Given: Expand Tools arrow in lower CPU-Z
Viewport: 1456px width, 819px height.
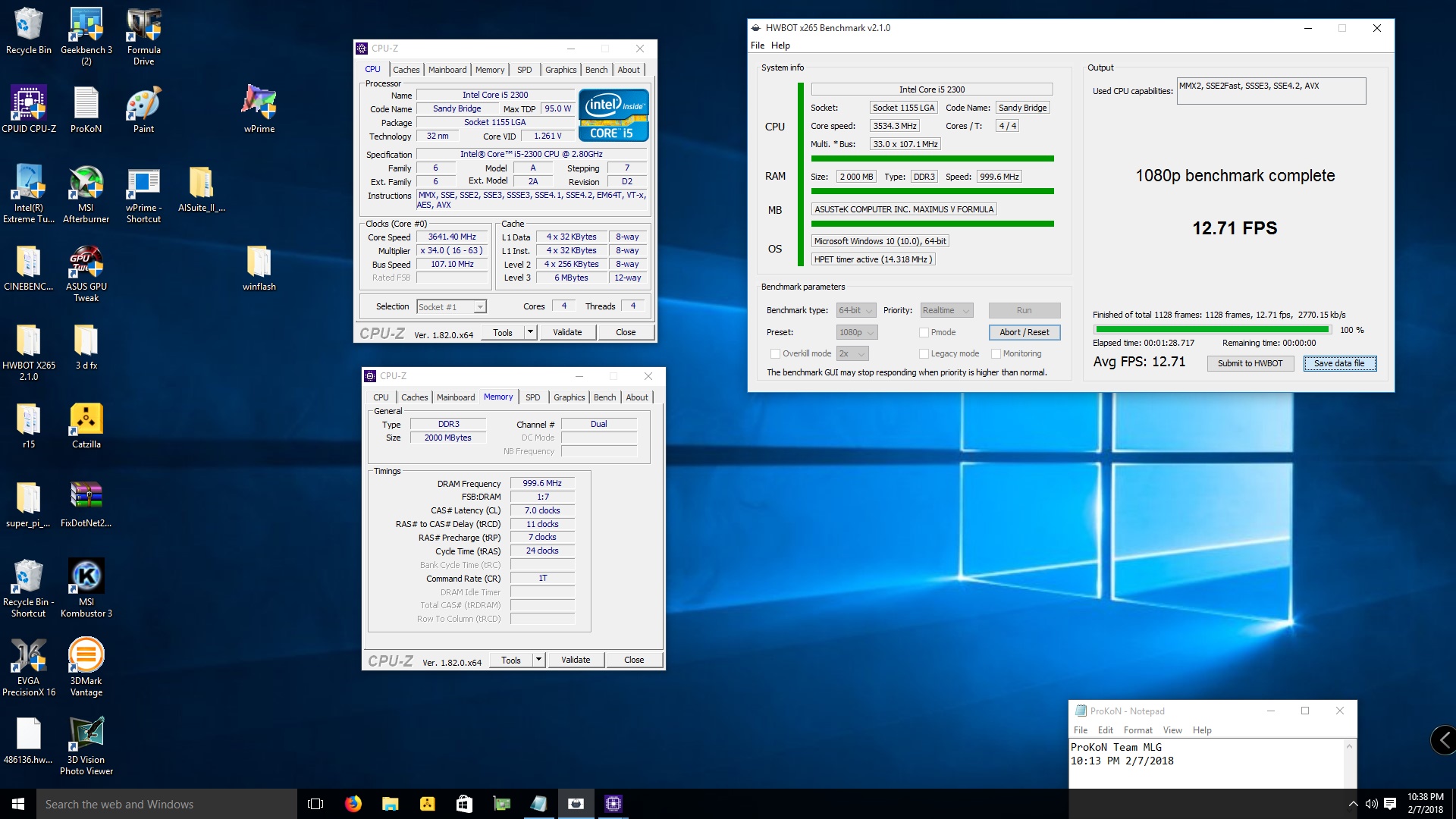Looking at the screenshot, I should (538, 660).
